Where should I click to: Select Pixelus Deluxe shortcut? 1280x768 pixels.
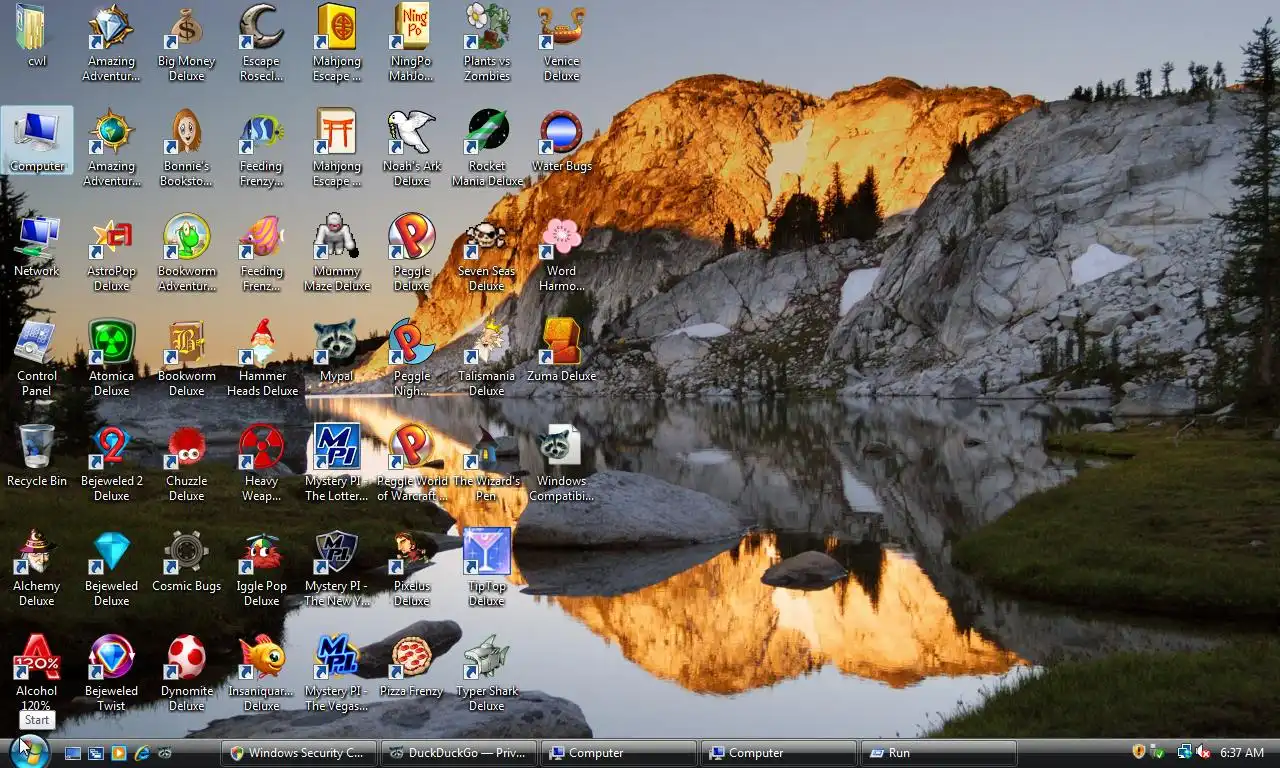(412, 568)
